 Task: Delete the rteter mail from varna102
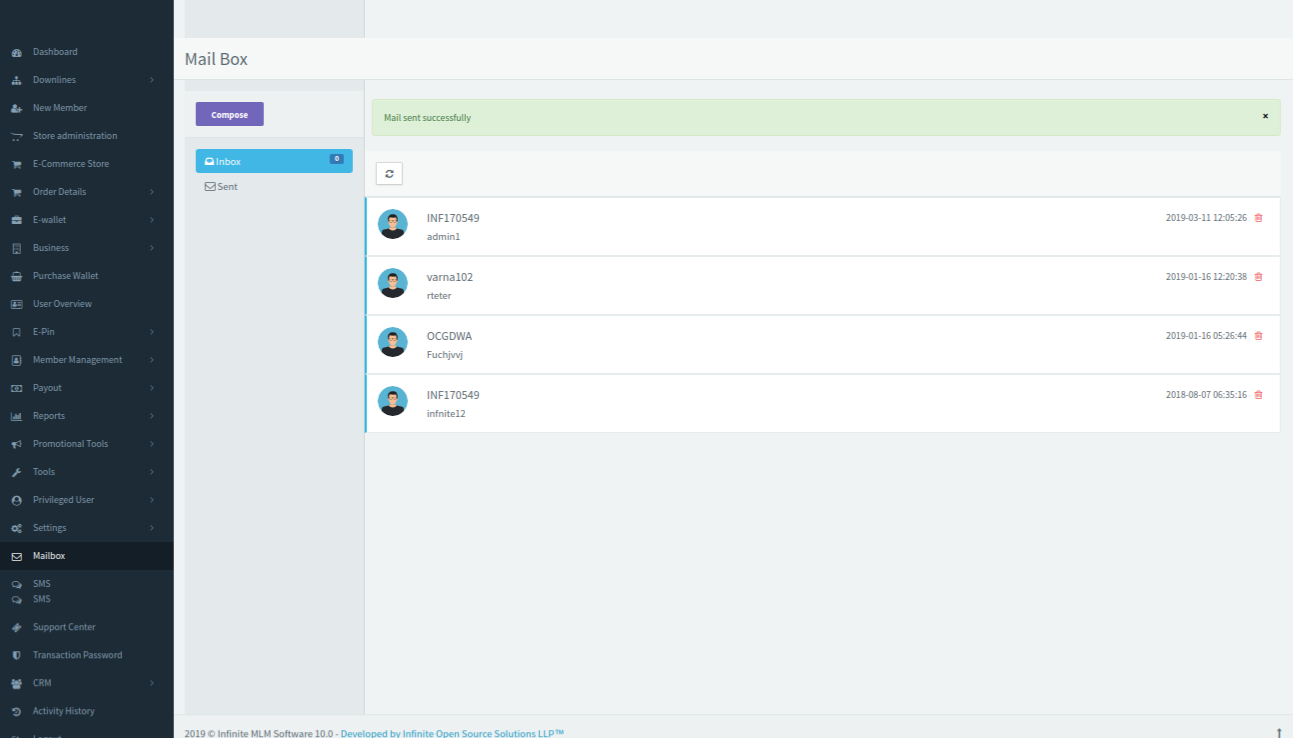pos(1258,277)
